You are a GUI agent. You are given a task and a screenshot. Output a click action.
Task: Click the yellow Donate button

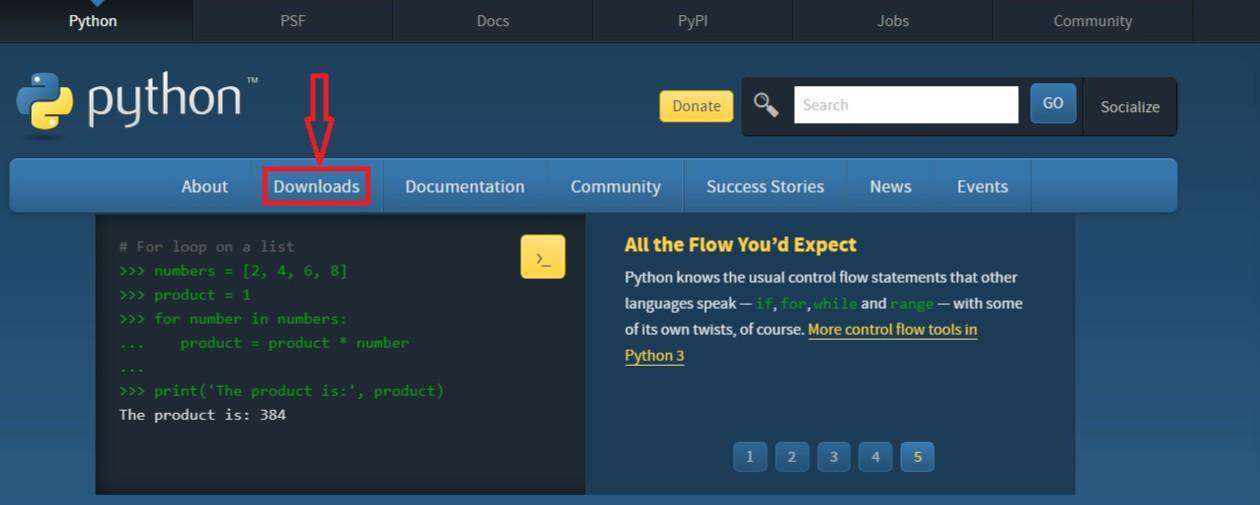696,106
